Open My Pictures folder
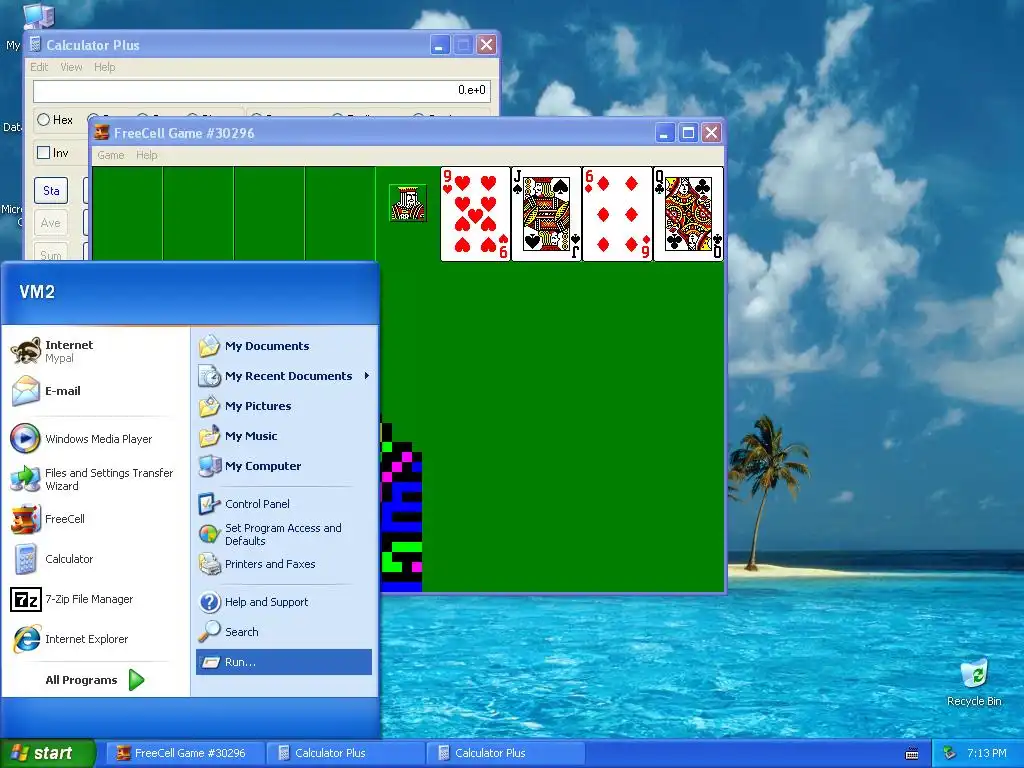Viewport: 1024px width, 768px height. (x=284, y=406)
